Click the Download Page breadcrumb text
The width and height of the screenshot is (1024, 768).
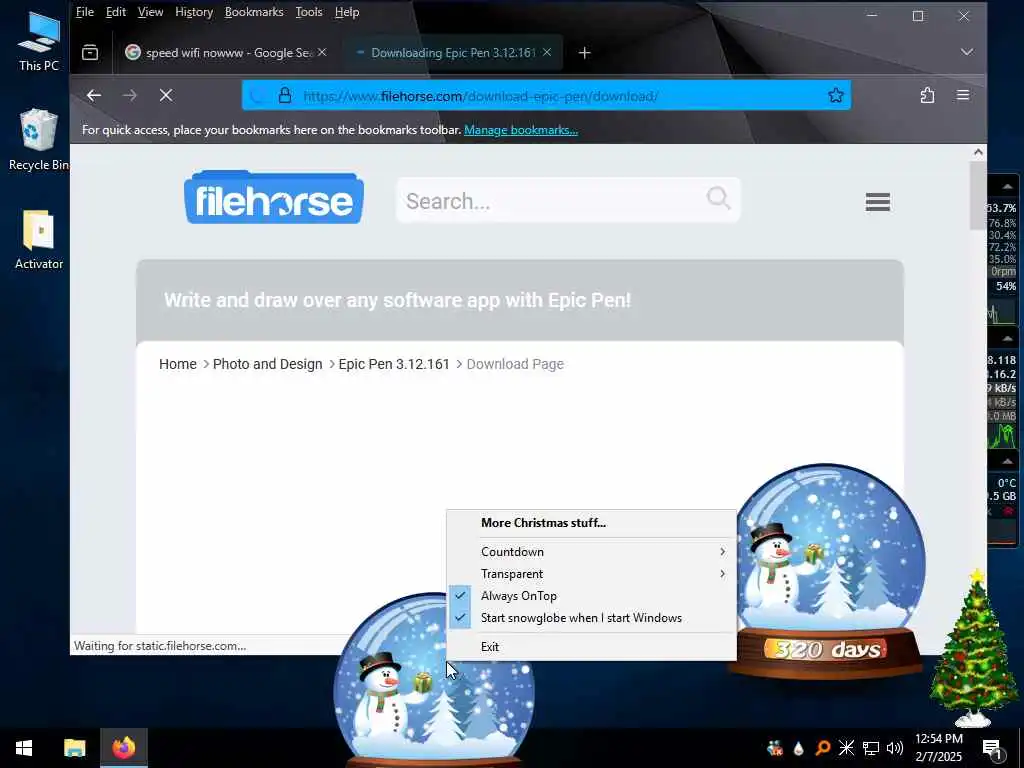click(515, 364)
